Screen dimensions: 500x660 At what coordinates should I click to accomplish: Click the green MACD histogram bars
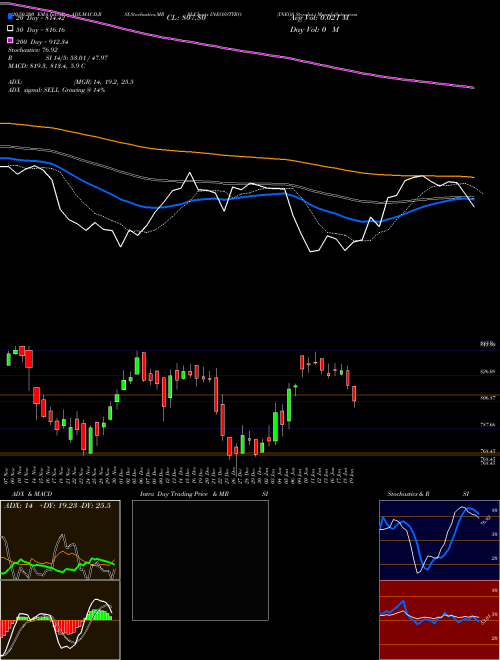[99, 615]
